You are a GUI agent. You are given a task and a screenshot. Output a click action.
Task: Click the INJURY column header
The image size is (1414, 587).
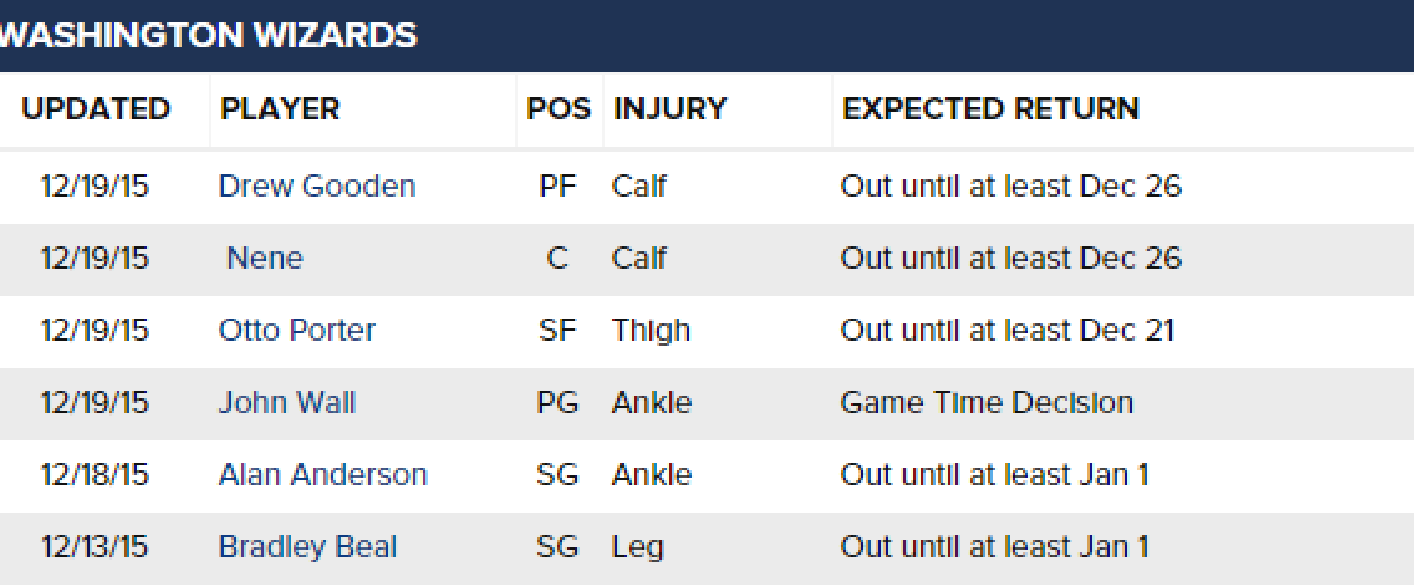[x=670, y=108]
